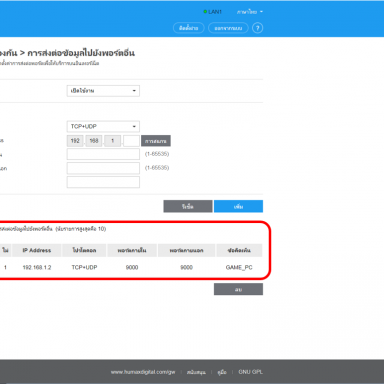This screenshot has width=384, height=384.
Task: Click the settings button in the header
Action: tap(189, 28)
